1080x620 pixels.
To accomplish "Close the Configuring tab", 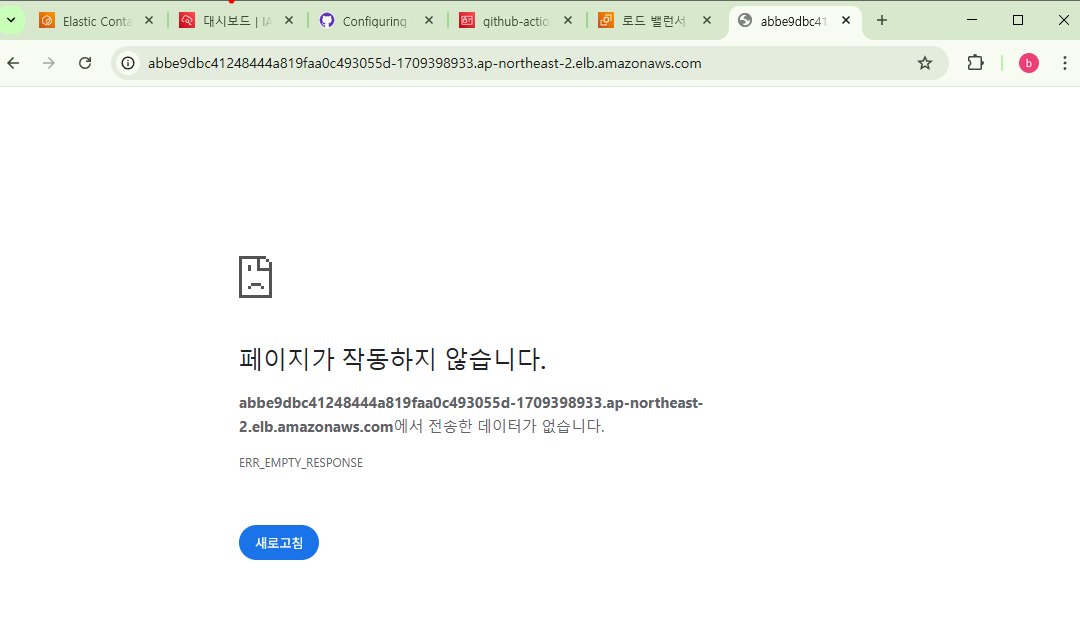I will click(429, 21).
